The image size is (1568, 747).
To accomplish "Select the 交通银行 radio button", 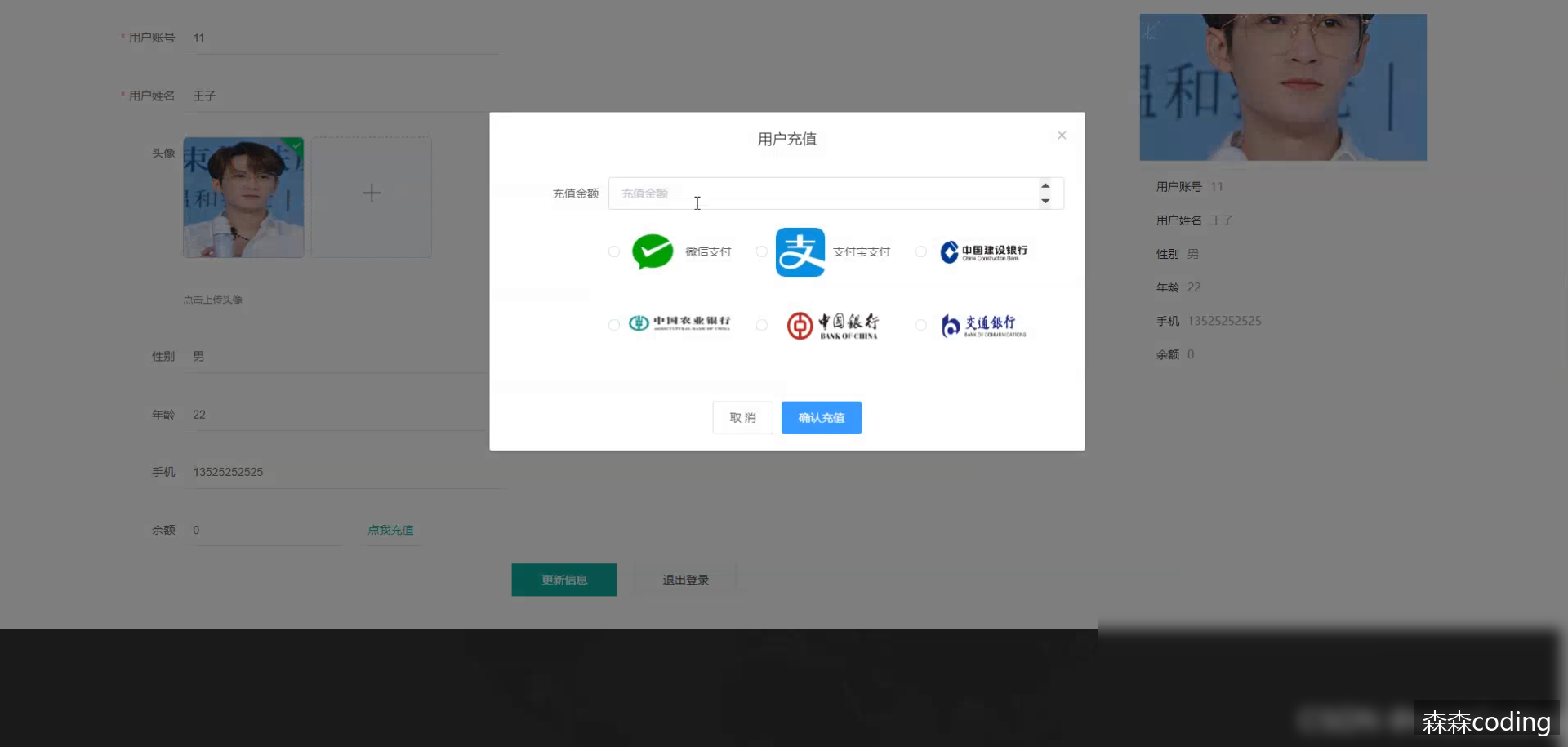I will [x=920, y=325].
